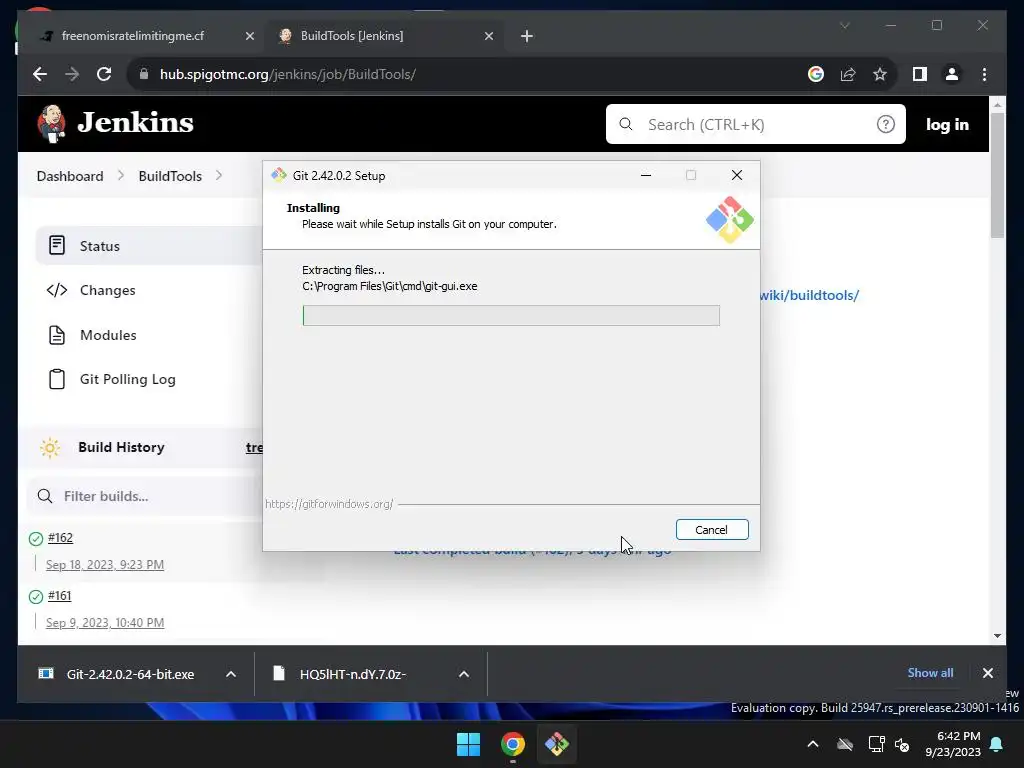Expand options for HQ5lHT-n.dY.7.0z- download
Viewport: 1024px width, 768px height.
click(464, 674)
